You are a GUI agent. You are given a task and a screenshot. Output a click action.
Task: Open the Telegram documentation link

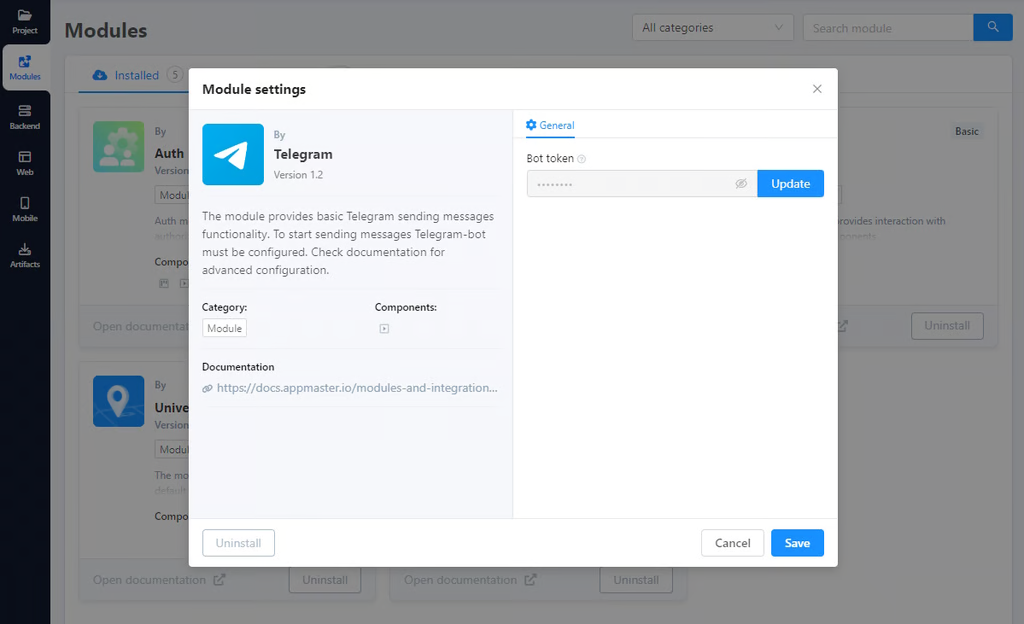(x=356, y=388)
